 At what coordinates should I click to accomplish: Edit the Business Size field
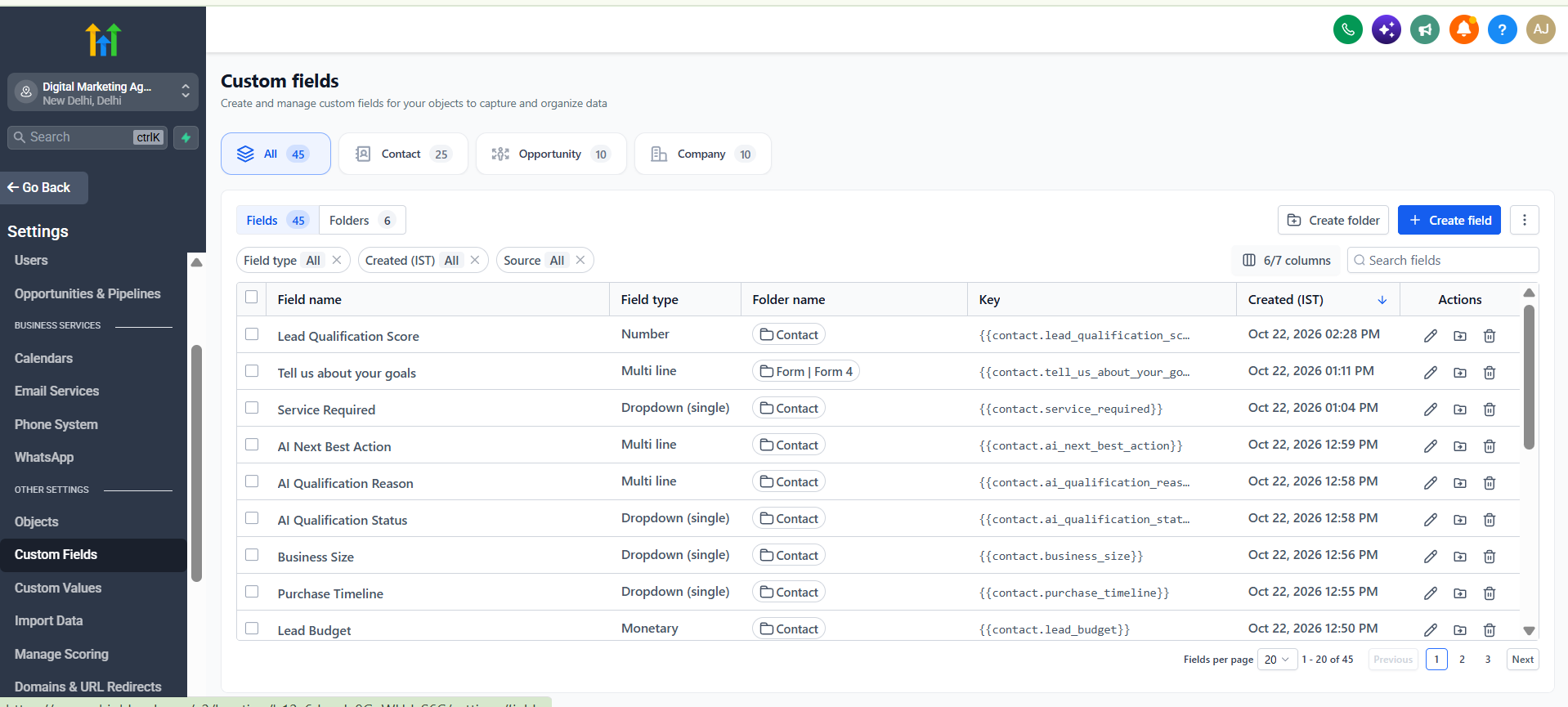point(1431,557)
